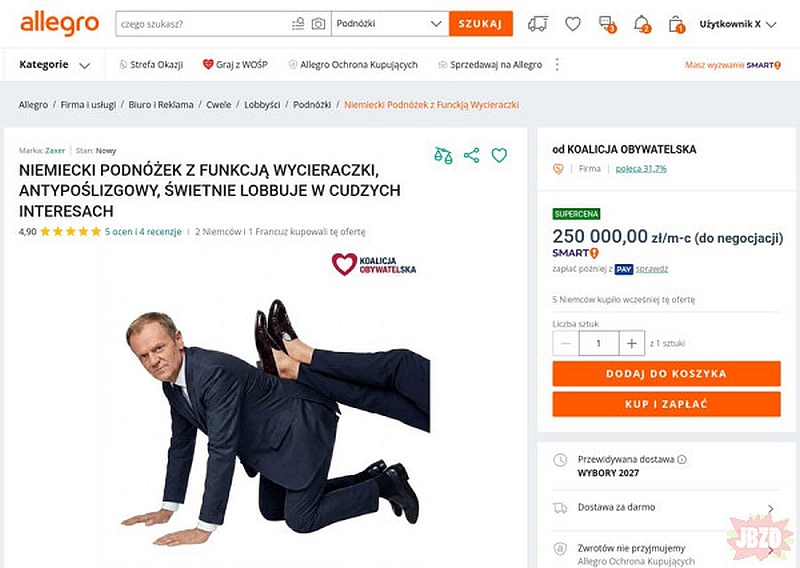
Task: Add offer to favorites with heart toggle
Action: click(x=499, y=155)
